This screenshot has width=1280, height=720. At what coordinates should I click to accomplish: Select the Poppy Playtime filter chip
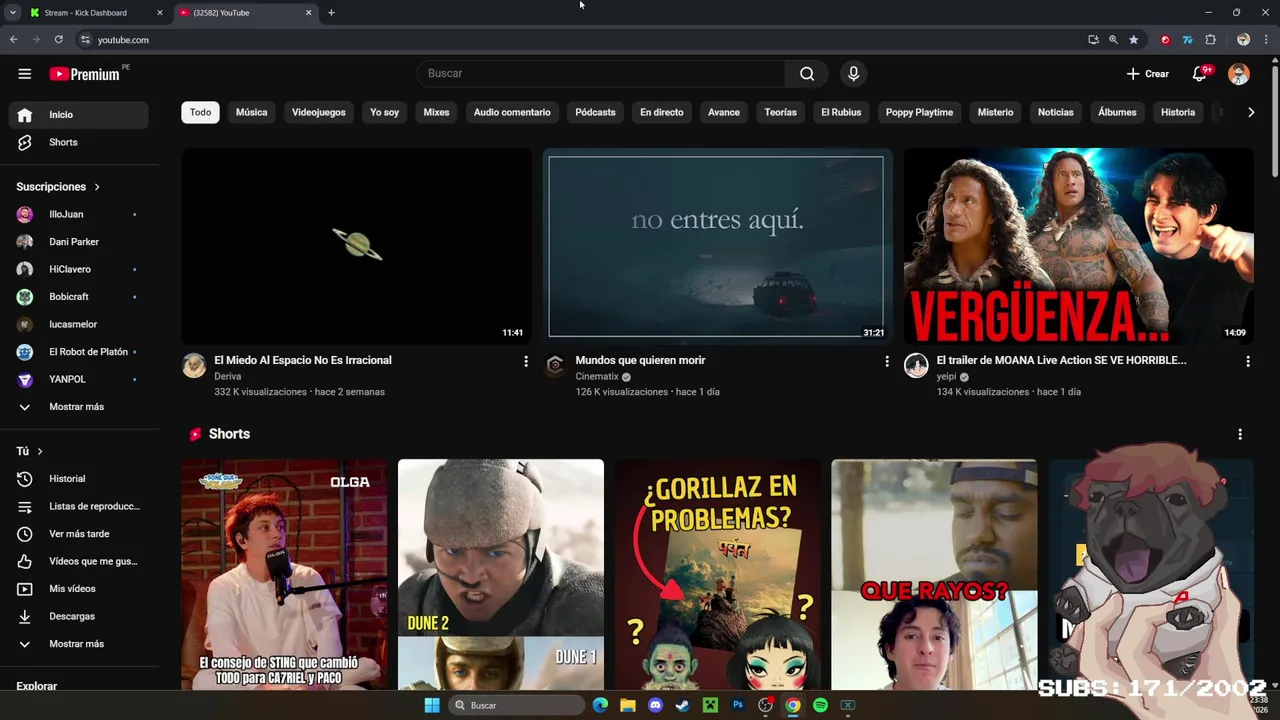point(919,113)
